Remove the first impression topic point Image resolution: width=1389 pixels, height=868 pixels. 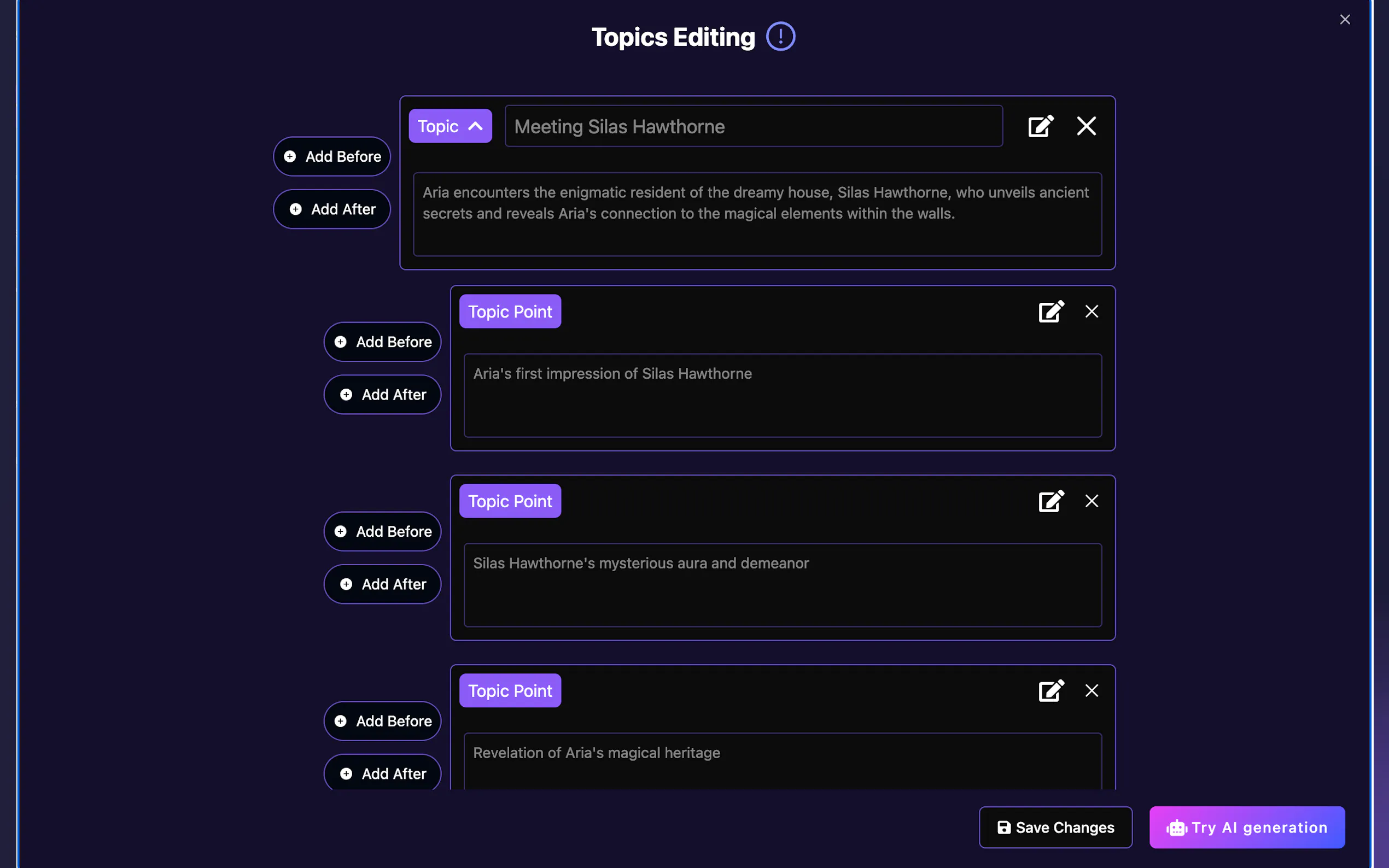[x=1091, y=312]
